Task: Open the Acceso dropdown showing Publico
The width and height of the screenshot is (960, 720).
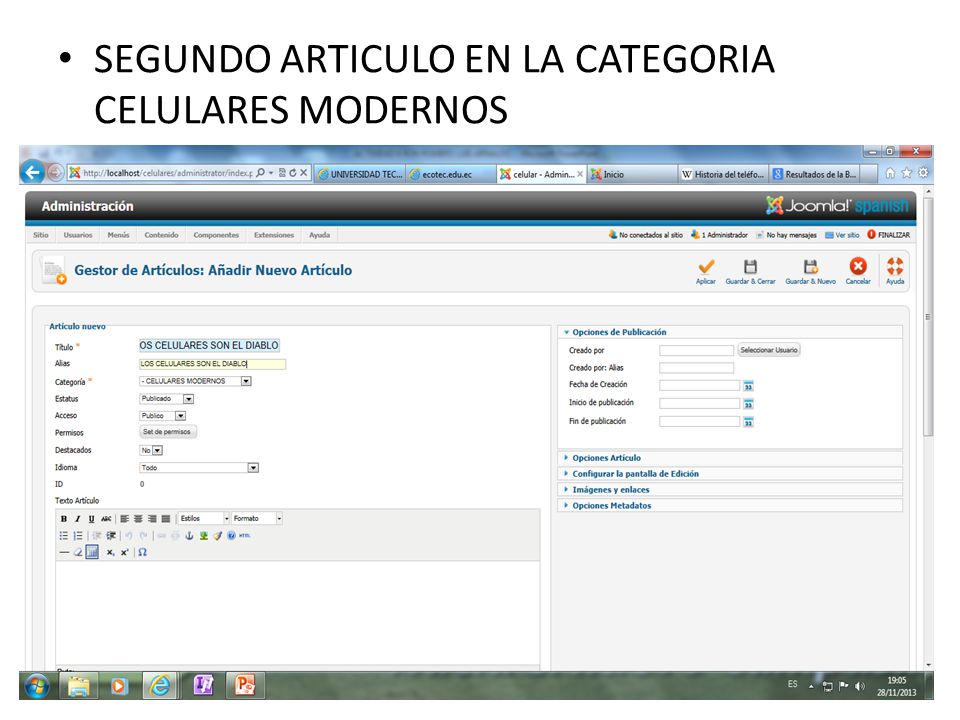Action: [163, 416]
